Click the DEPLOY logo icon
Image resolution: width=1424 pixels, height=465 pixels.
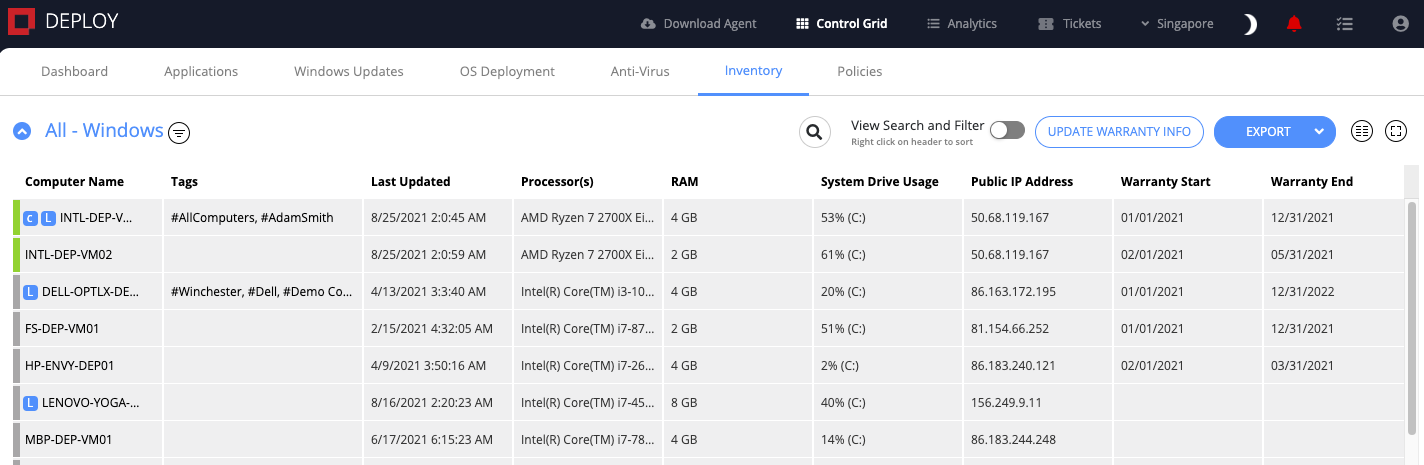[21, 23]
